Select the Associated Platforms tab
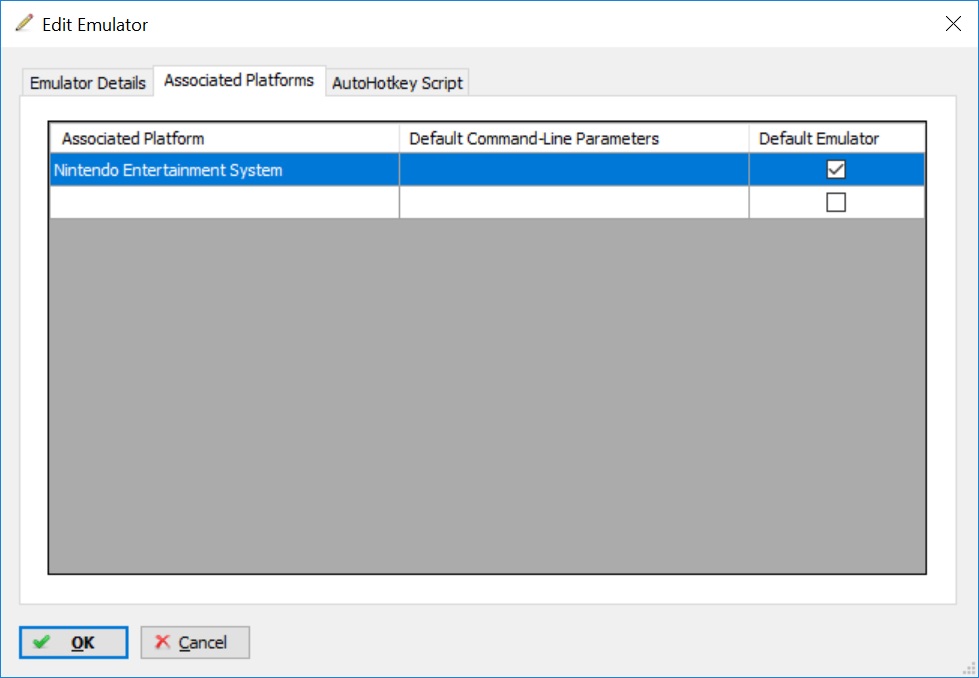The image size is (979, 678). [x=239, y=80]
